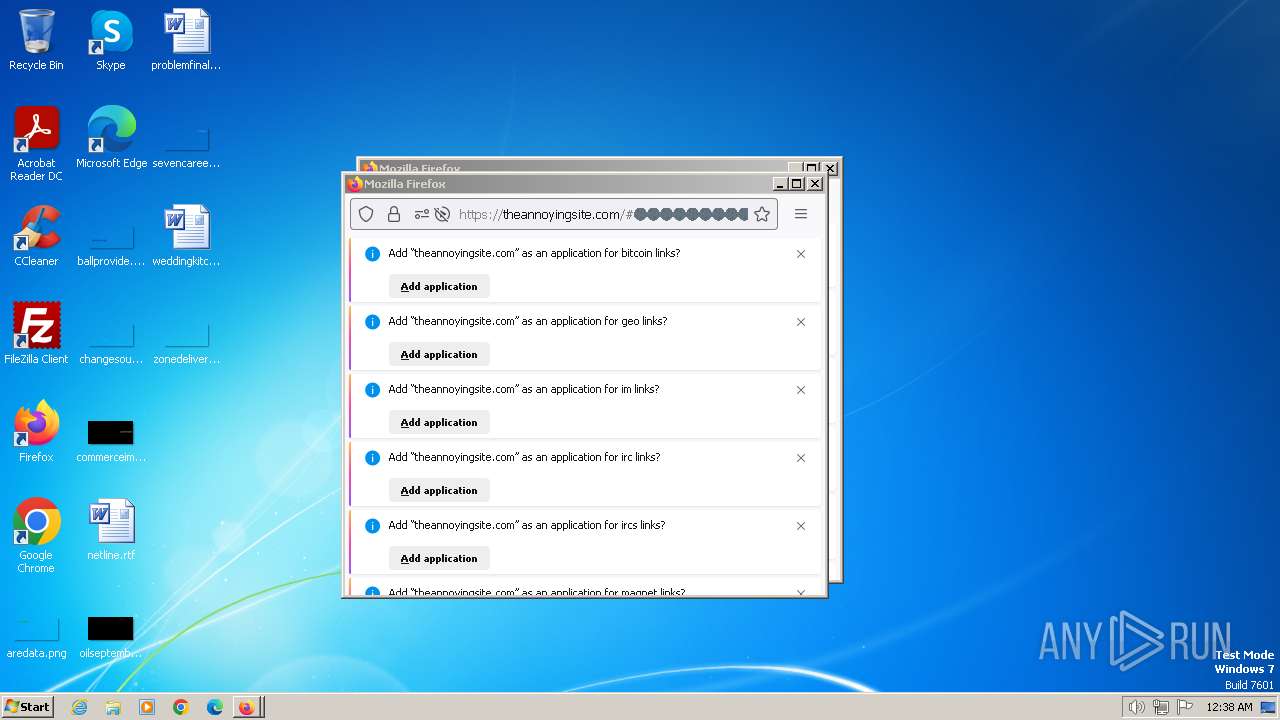The image size is (1280, 720).
Task: Click info icon on bitcoin links notification
Action: click(x=372, y=254)
